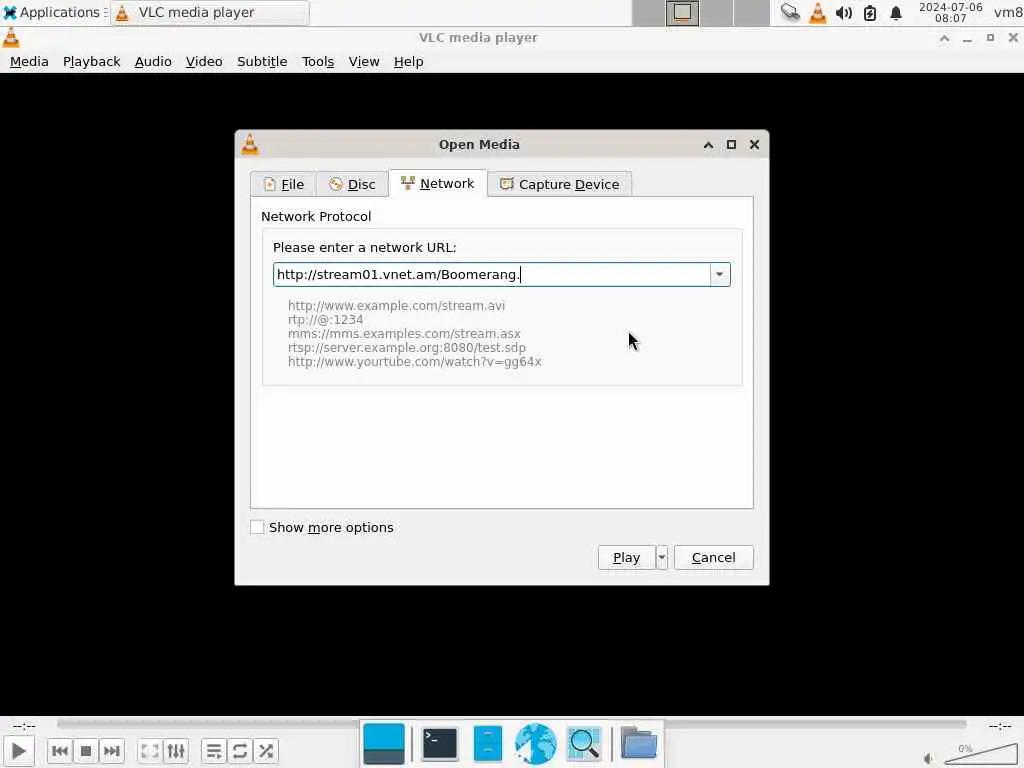The image size is (1024, 768).
Task: Skip to next media track
Action: coord(112,751)
